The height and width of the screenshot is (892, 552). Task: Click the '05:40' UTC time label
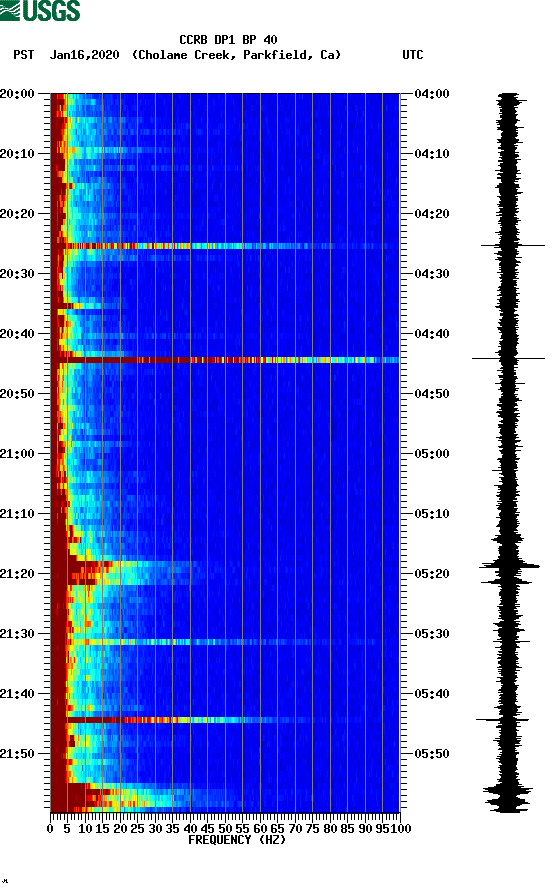tap(432, 694)
